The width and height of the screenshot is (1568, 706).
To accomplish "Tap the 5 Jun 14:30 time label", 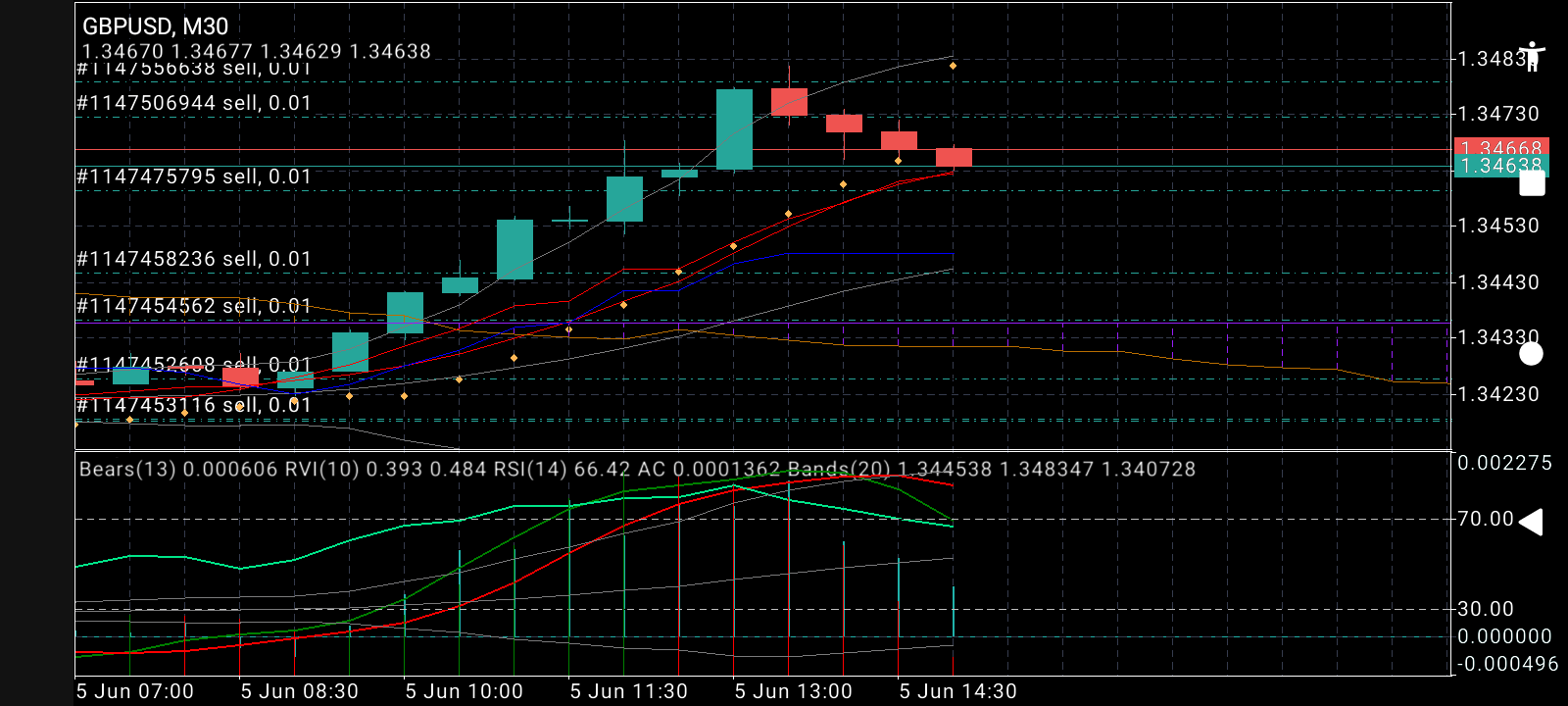I will (x=958, y=691).
